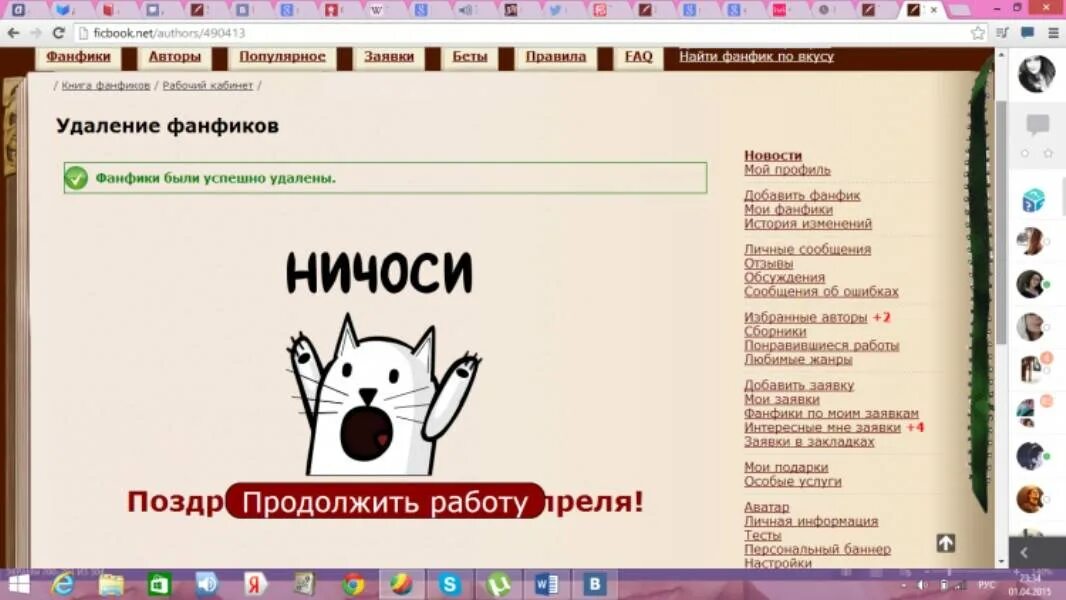Go to Рабочий кабинет breadcrumb
Image resolution: width=1066 pixels, height=600 pixels.
pyautogui.click(x=207, y=85)
